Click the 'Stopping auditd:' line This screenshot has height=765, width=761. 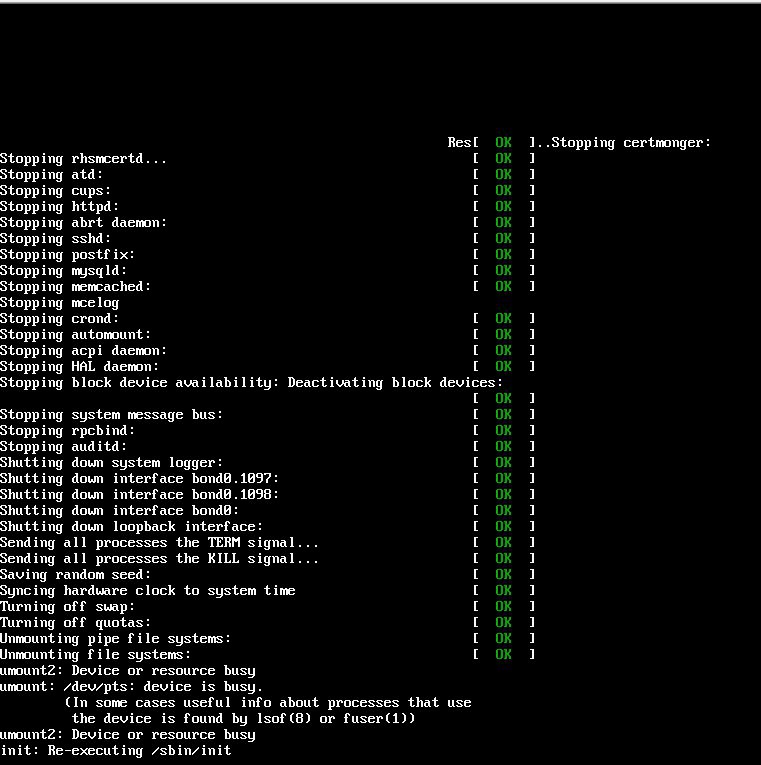point(63,447)
